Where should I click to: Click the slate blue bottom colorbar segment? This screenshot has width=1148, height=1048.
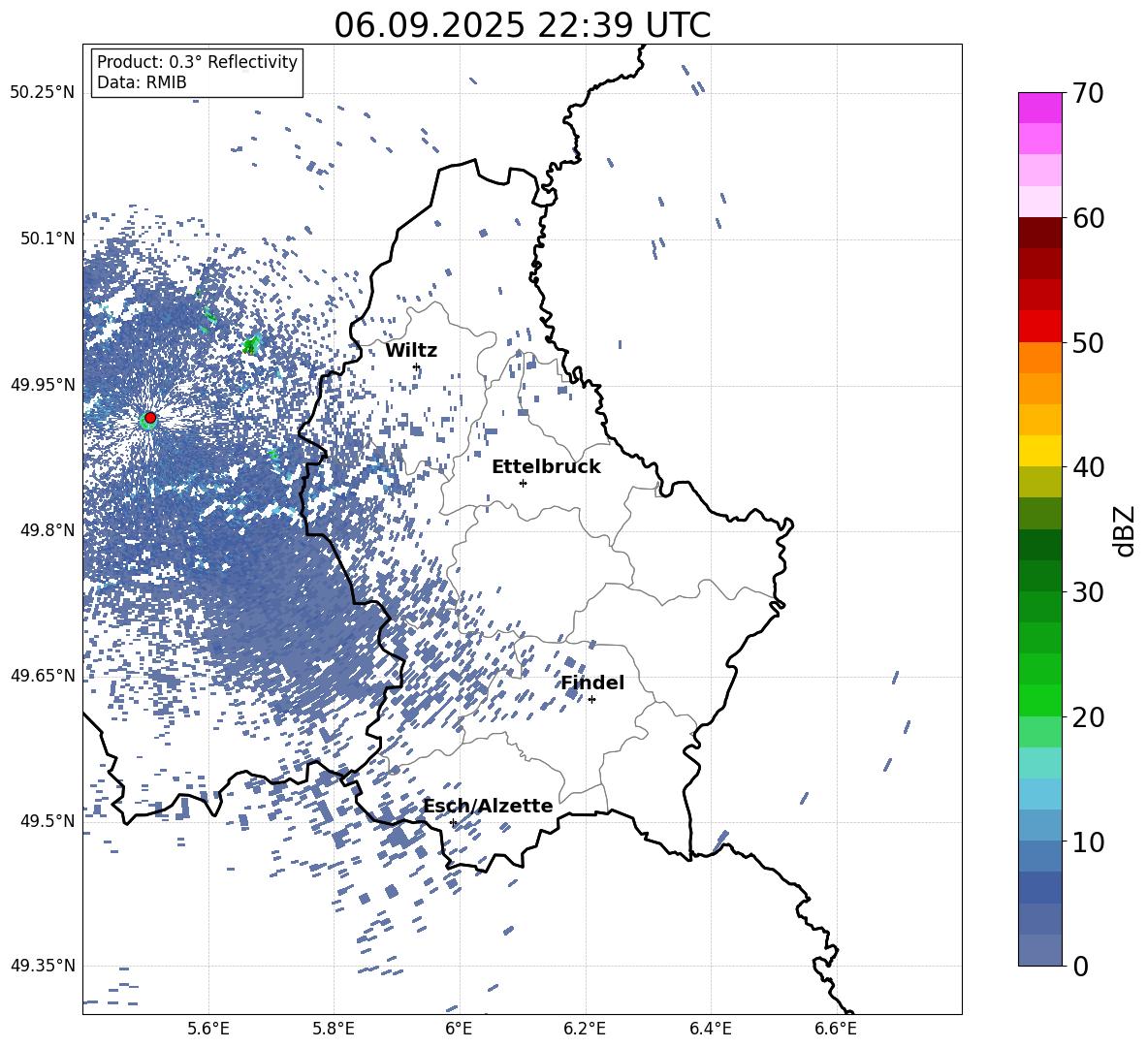(x=1039, y=950)
